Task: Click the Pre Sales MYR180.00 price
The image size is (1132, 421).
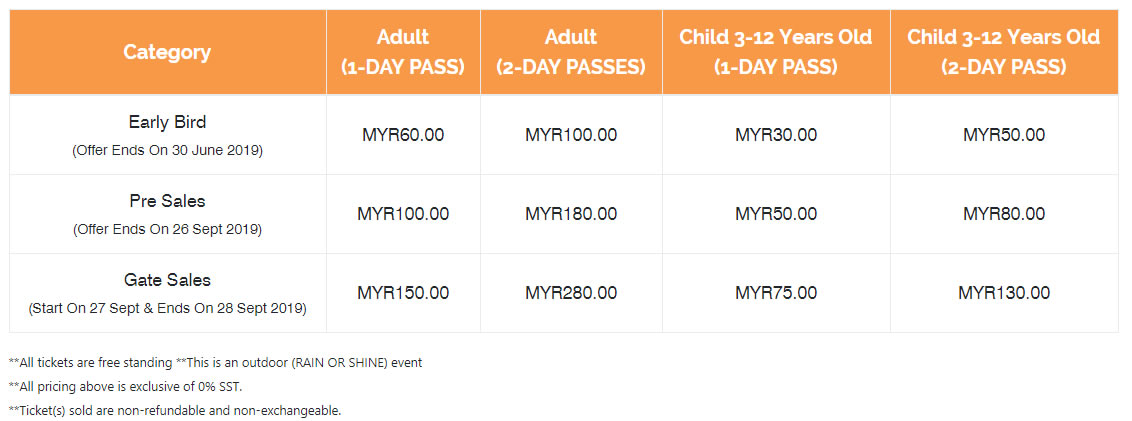Action: pyautogui.click(x=571, y=214)
